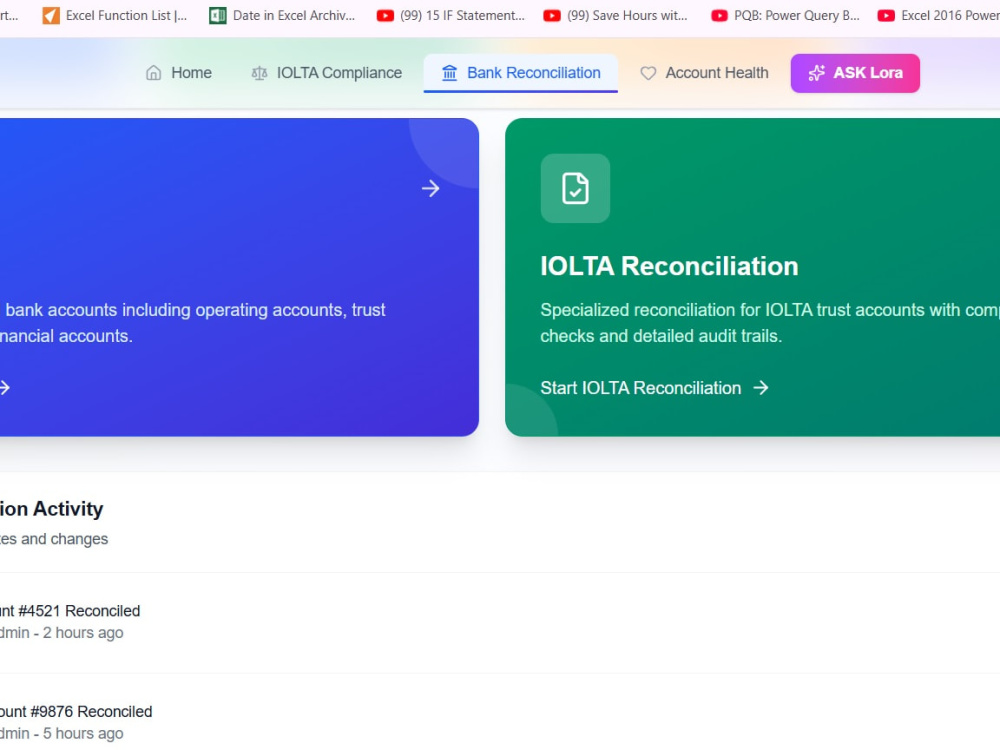Click the 2 hours ago timestamp
1000x750 pixels.
(83, 633)
